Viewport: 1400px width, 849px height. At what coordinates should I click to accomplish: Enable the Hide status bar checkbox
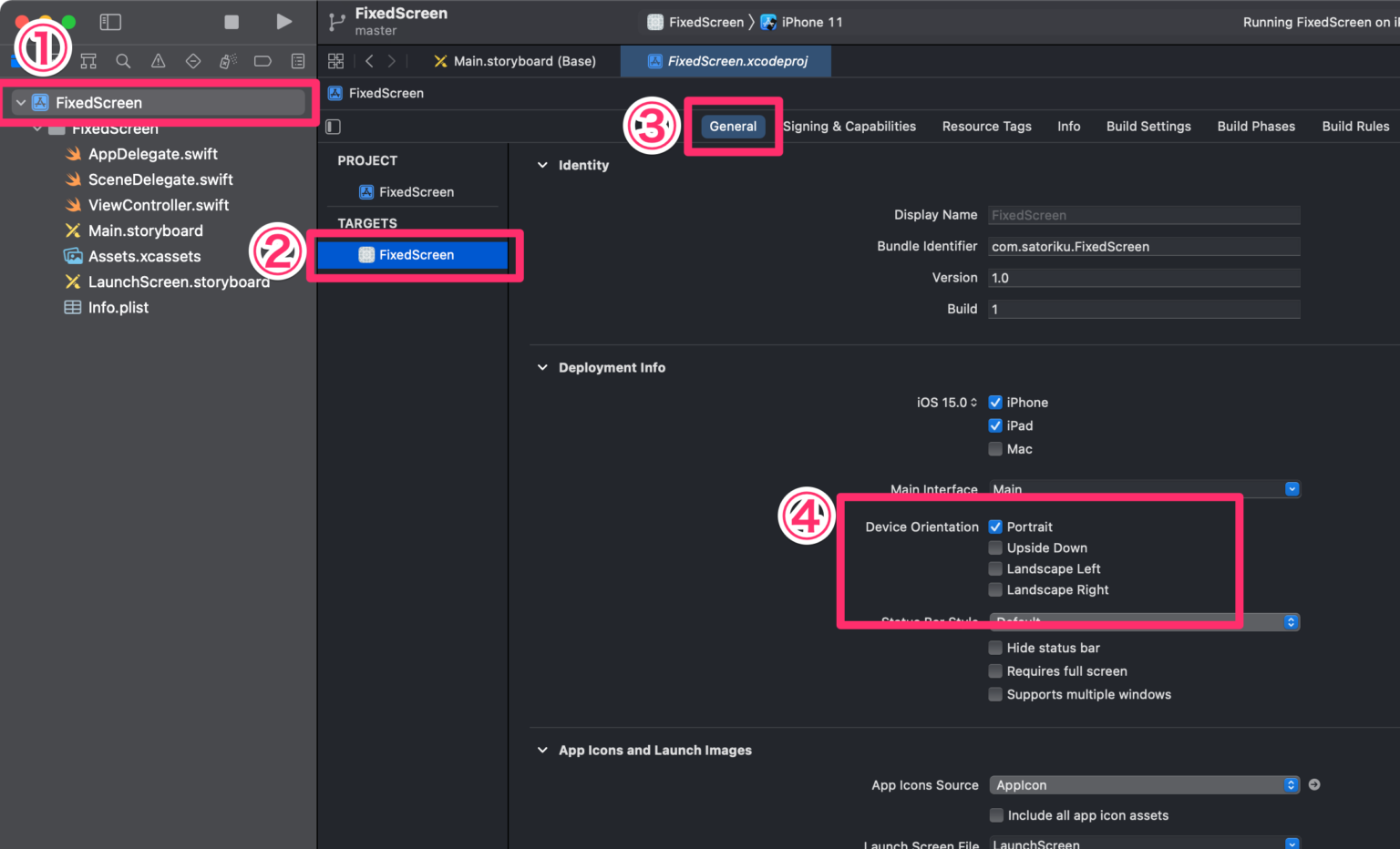click(x=995, y=648)
